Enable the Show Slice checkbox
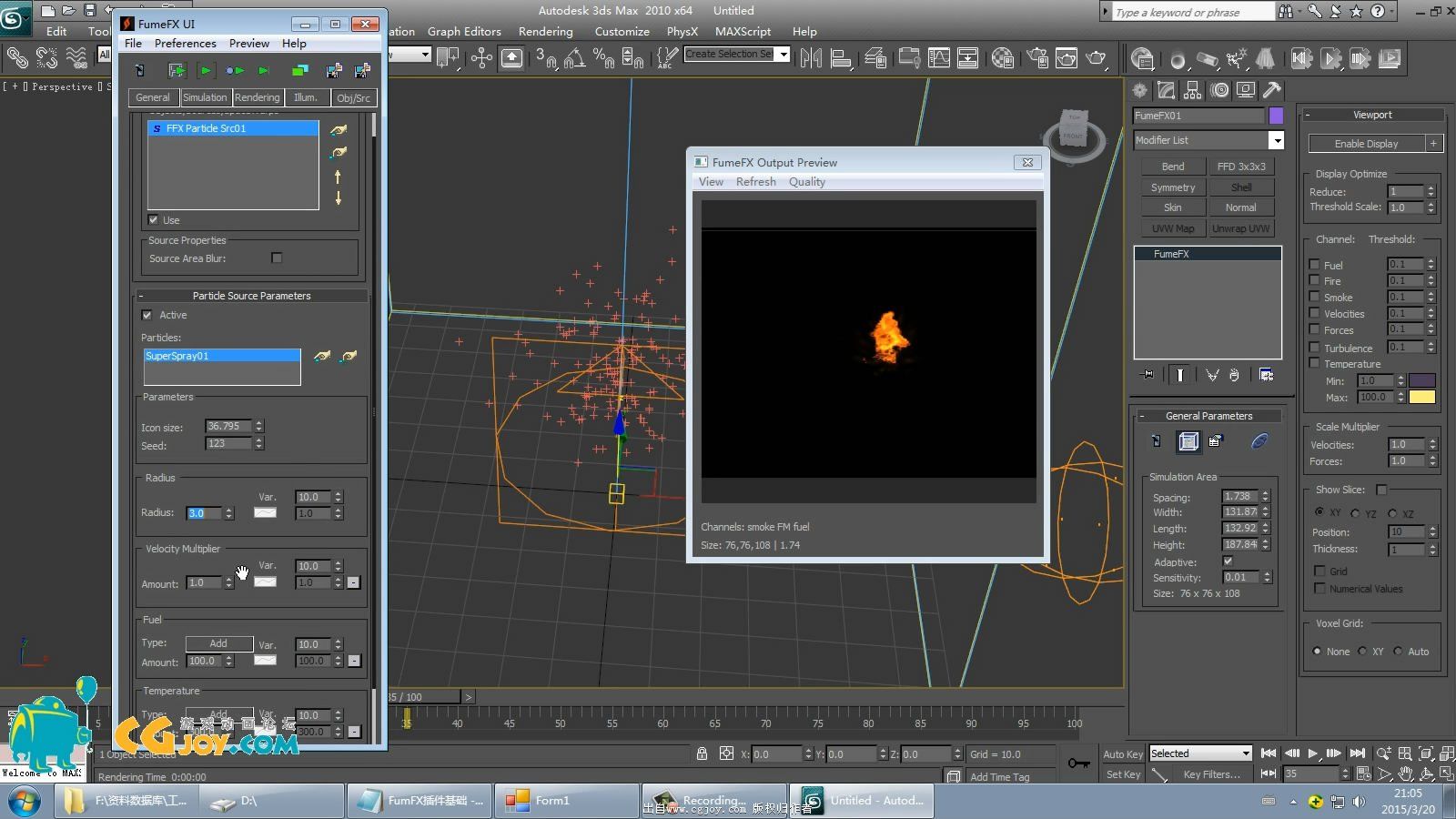This screenshot has width=1456, height=819. tap(1381, 490)
